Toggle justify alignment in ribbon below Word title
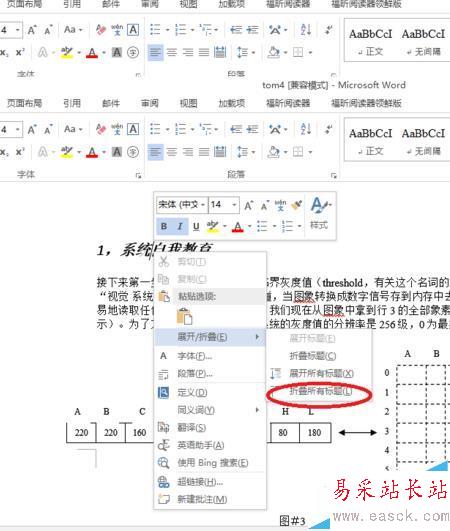This screenshot has height=531, width=450. pos(204,152)
